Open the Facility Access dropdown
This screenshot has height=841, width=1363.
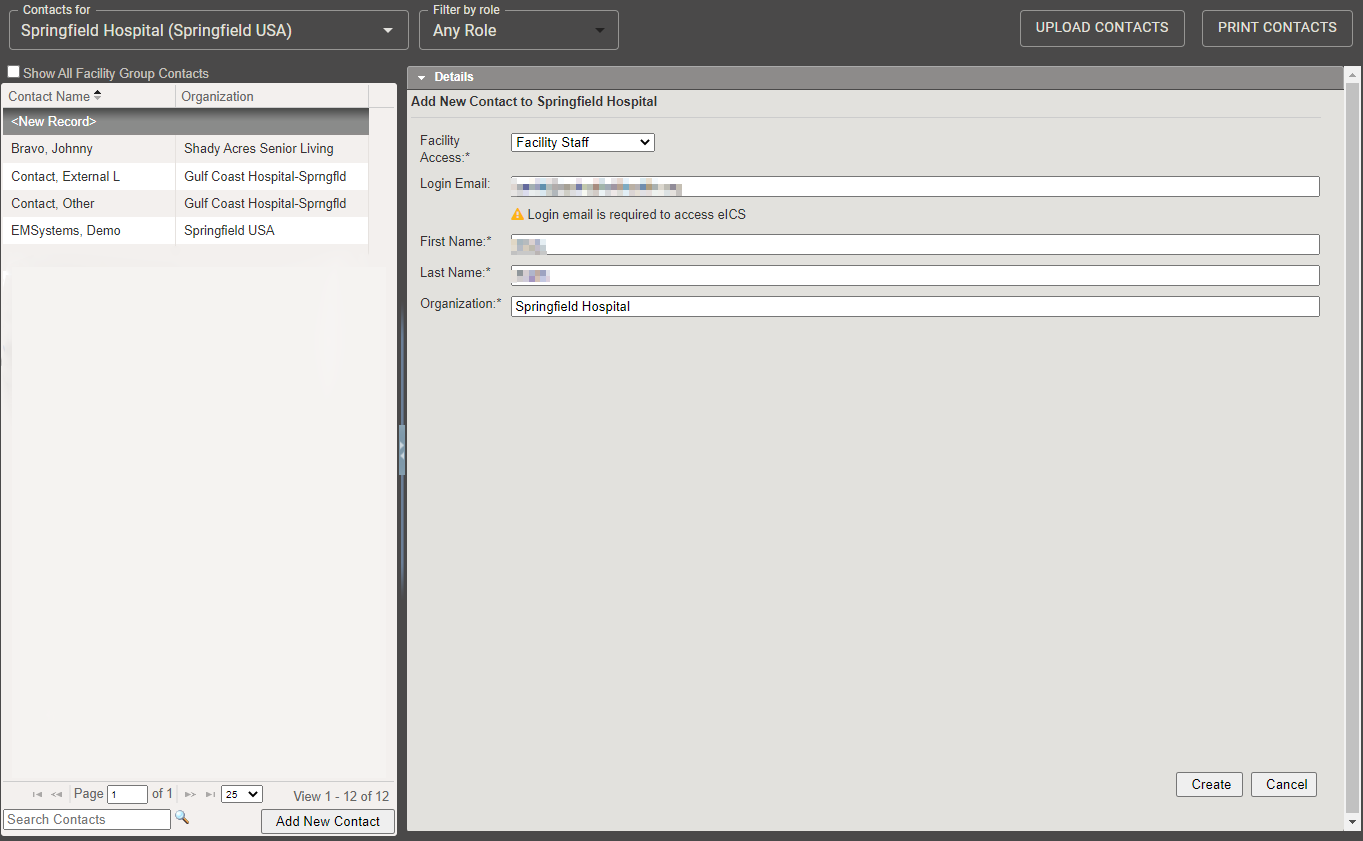pyautogui.click(x=583, y=142)
